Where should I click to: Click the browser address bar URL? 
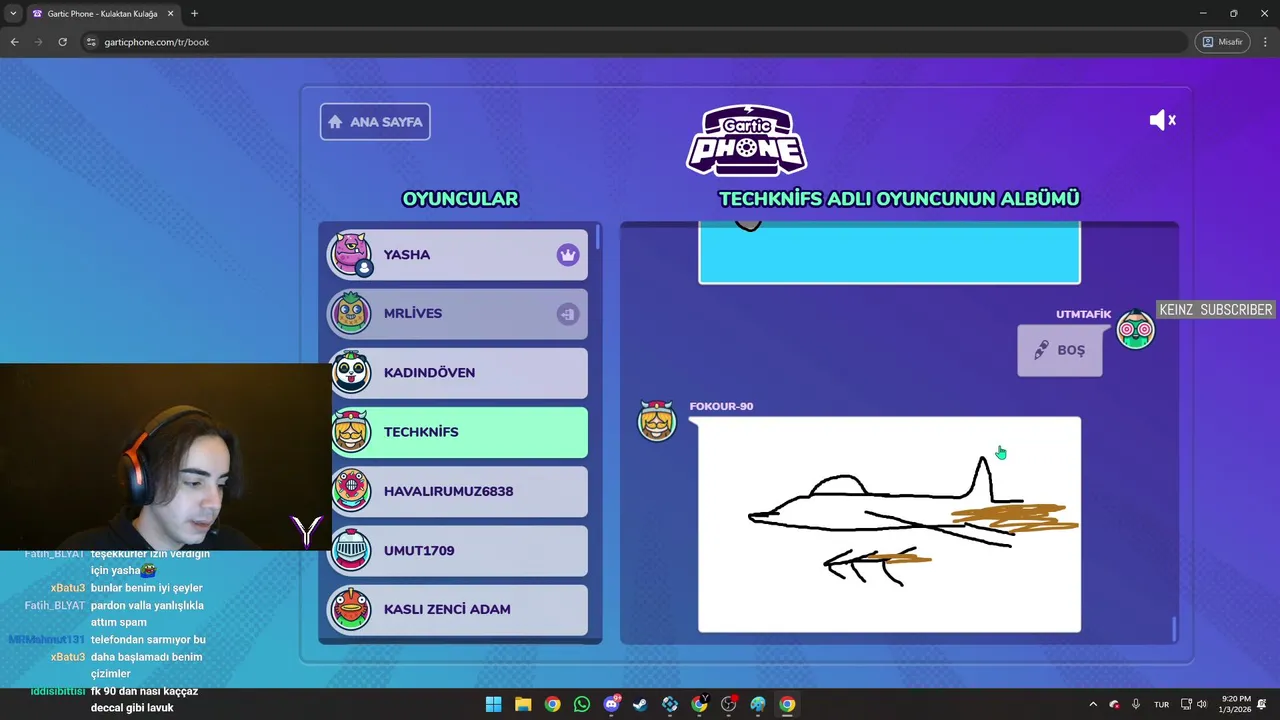[x=157, y=42]
